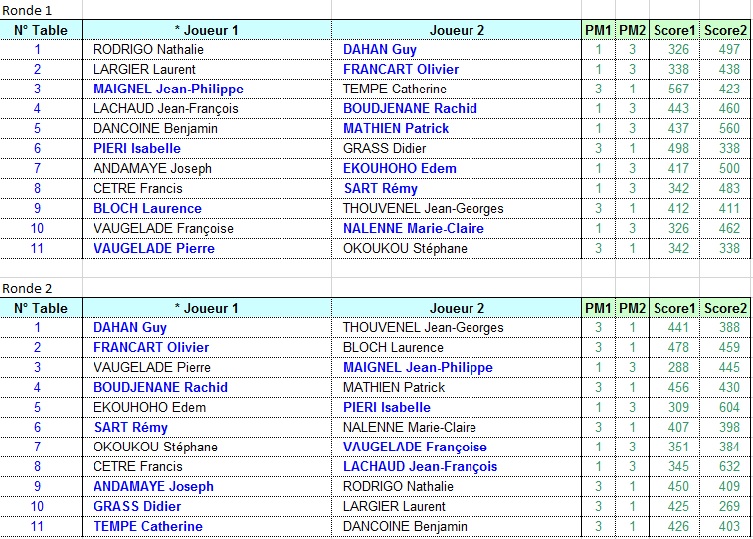Click 'Score2' header in Ronde 2
The width and height of the screenshot is (753, 539).
(x=726, y=308)
